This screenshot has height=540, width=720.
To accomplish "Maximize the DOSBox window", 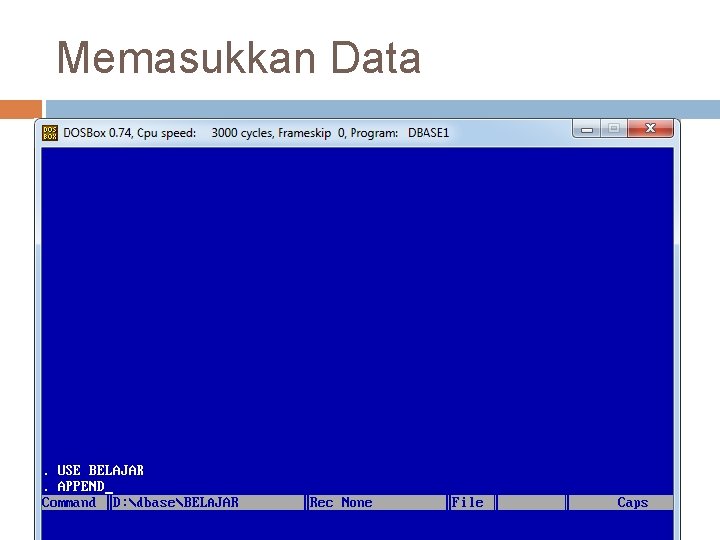I will point(614,128).
